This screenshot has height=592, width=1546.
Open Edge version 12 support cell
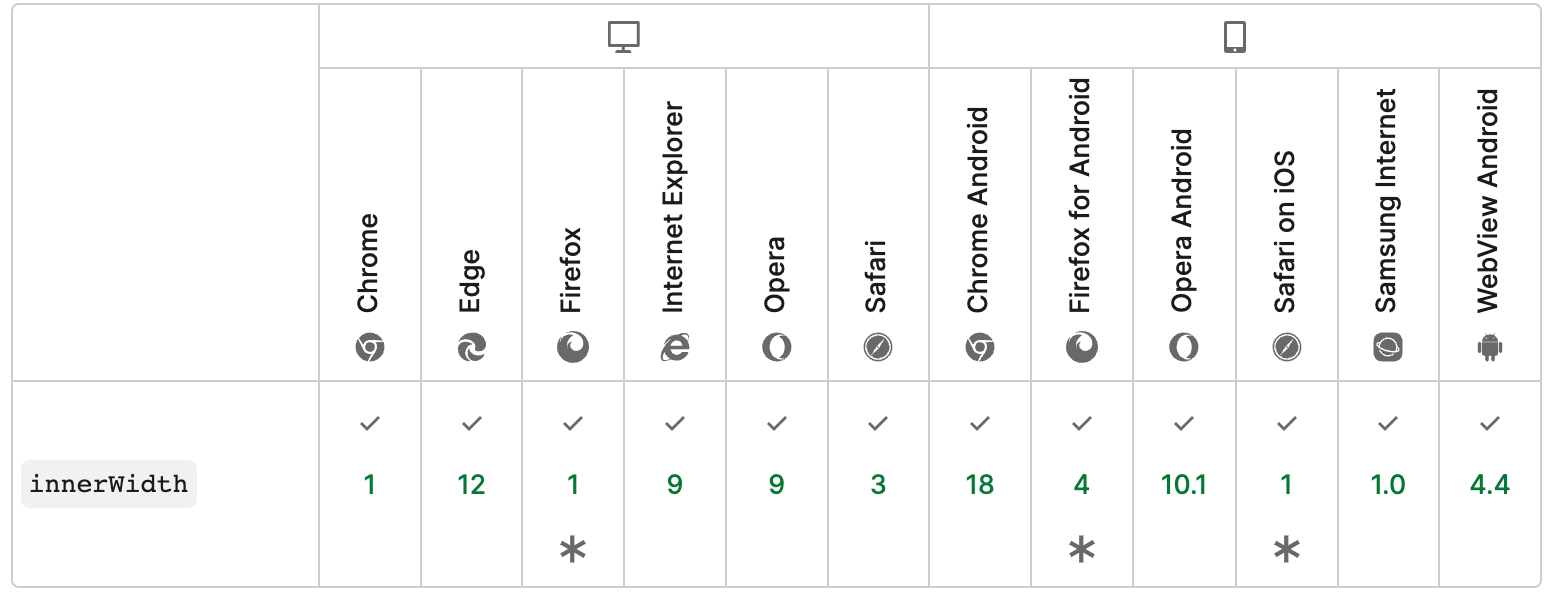pos(471,485)
